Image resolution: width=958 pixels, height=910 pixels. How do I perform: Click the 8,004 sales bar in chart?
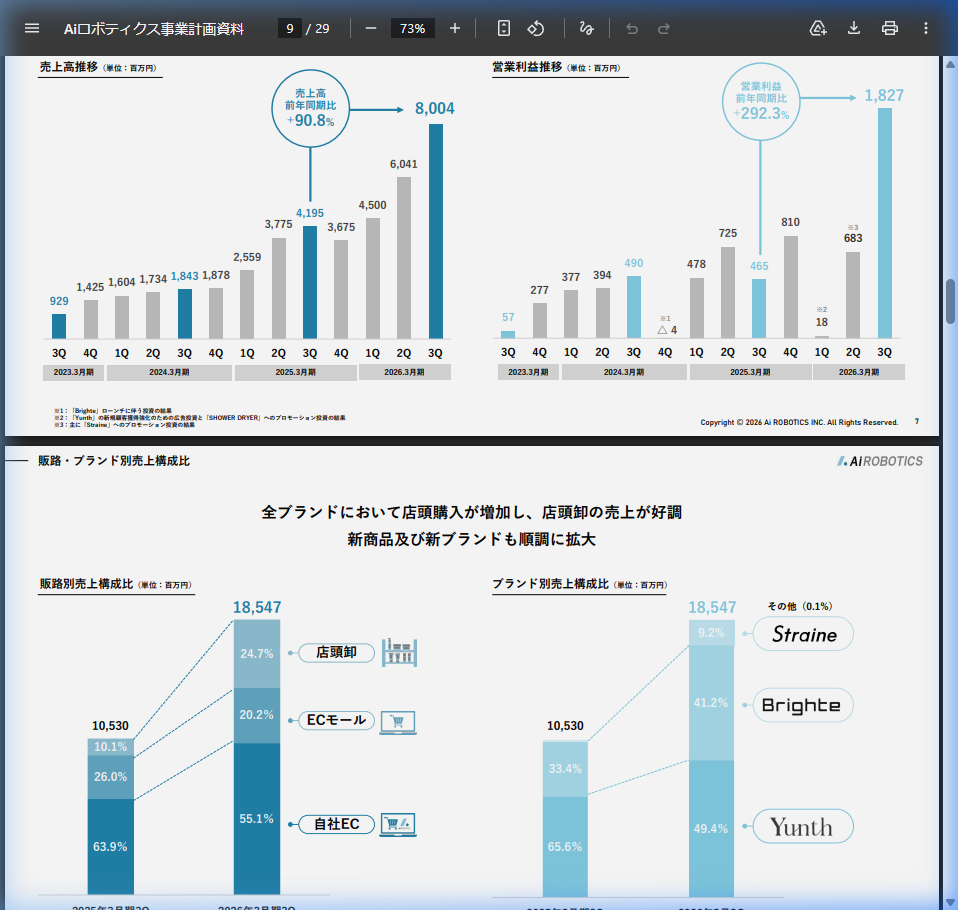(x=435, y=230)
